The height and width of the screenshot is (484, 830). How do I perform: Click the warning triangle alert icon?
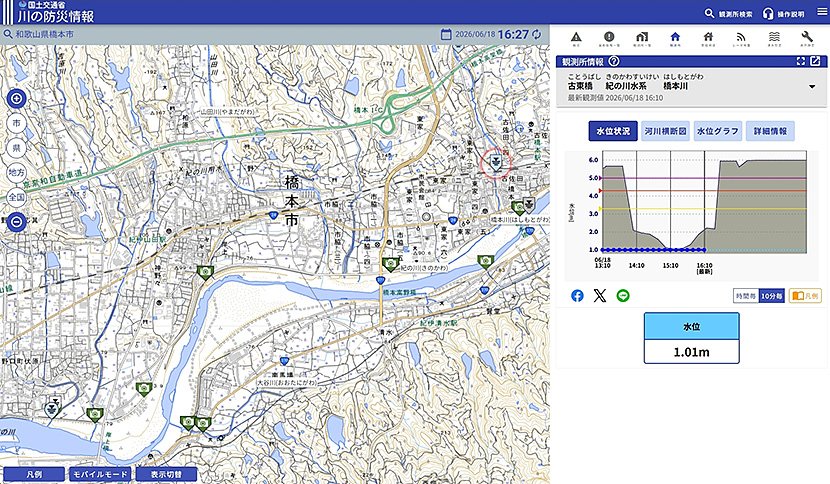[576, 37]
